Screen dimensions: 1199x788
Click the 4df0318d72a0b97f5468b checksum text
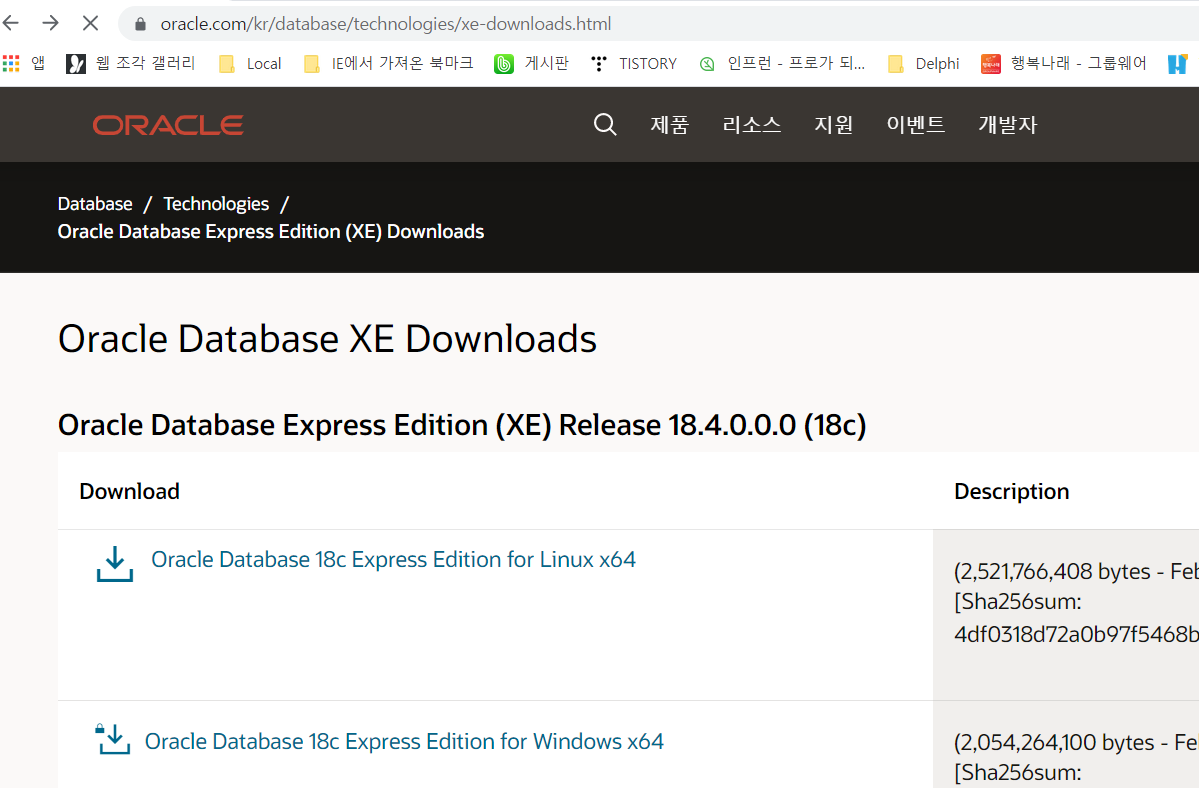(1076, 634)
